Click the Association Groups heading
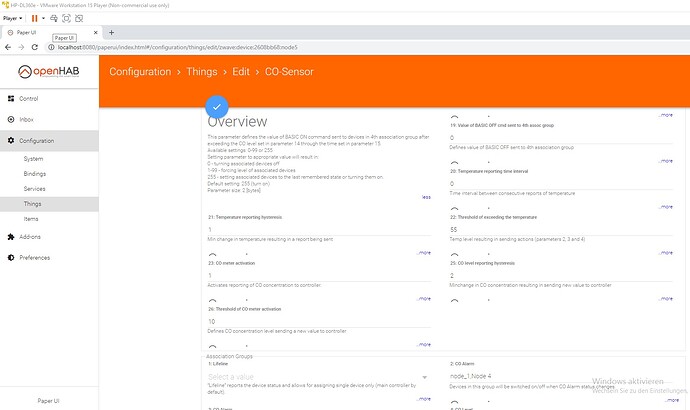This screenshot has height=410, width=690. (x=229, y=356)
